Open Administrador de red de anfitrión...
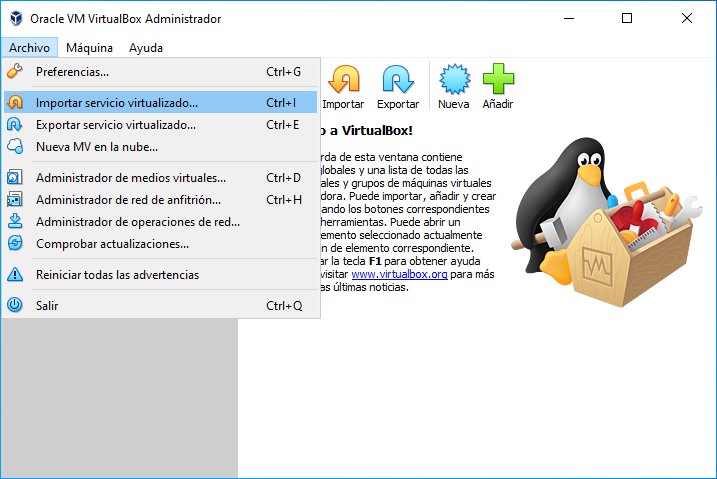Screen dimensions: 717x479 (x=160, y=200)
